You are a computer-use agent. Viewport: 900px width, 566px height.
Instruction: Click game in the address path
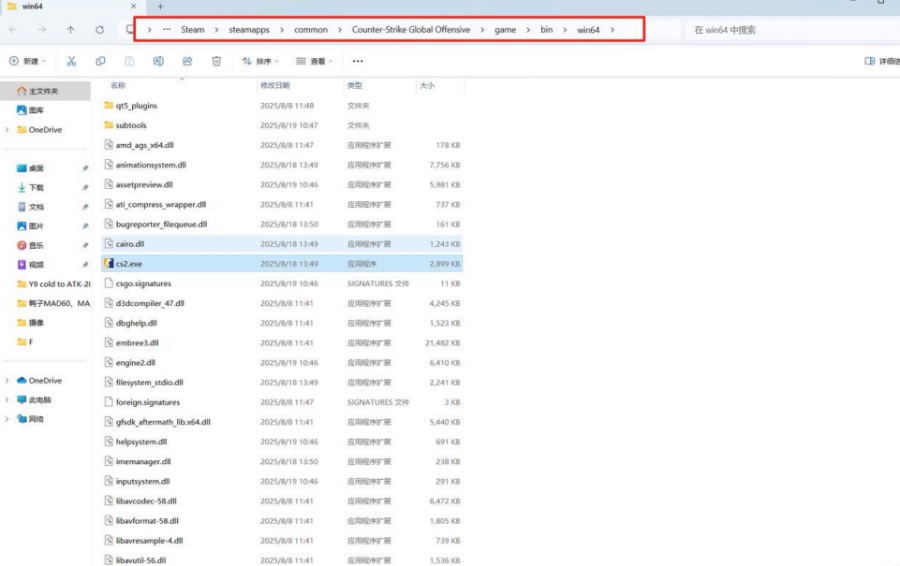click(505, 30)
